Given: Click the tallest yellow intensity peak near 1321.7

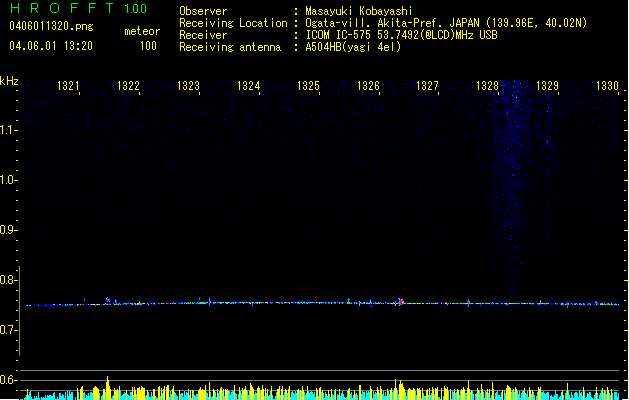Looking at the screenshot, I should click(108, 387).
